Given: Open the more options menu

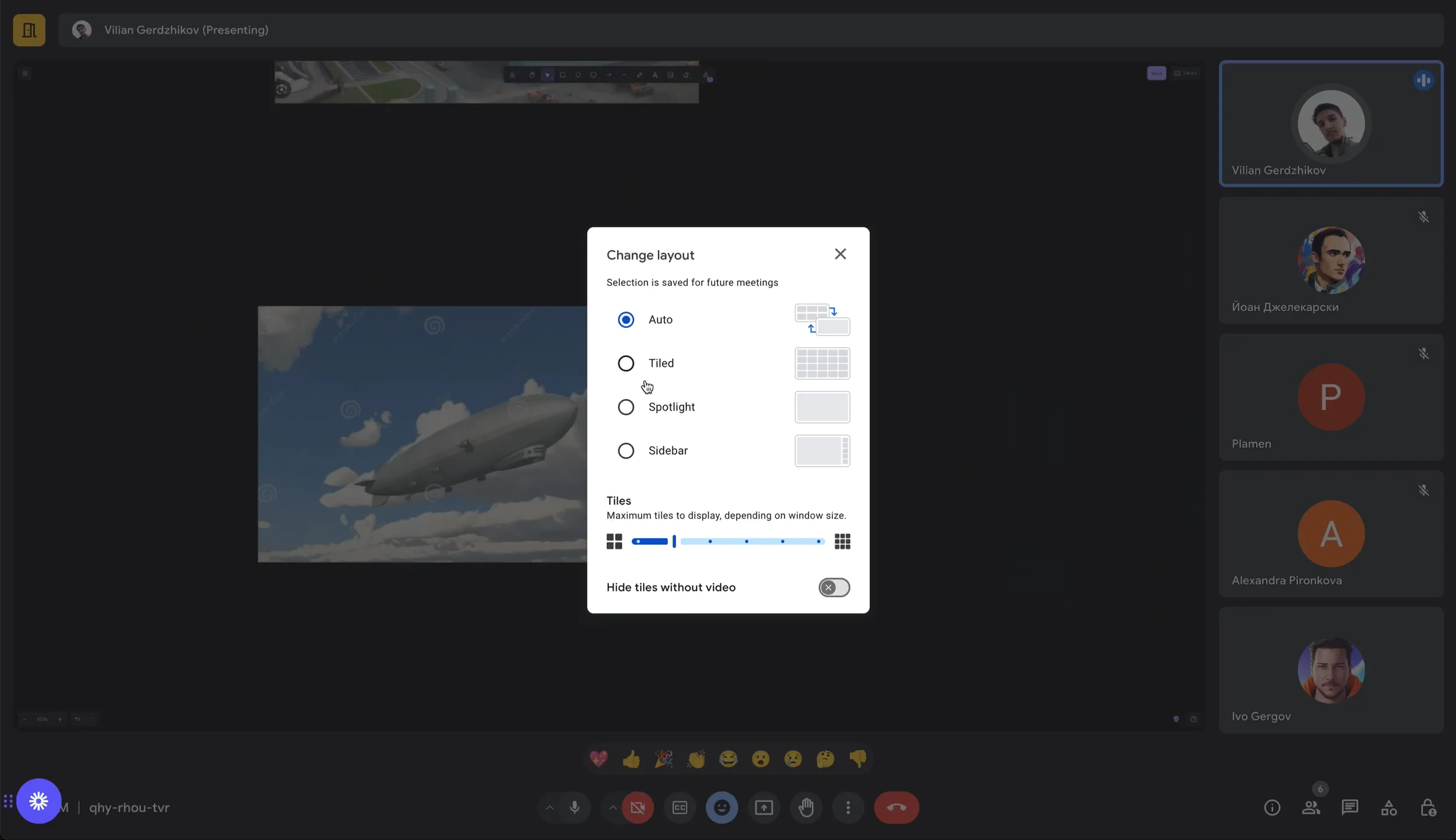Looking at the screenshot, I should tap(848, 807).
